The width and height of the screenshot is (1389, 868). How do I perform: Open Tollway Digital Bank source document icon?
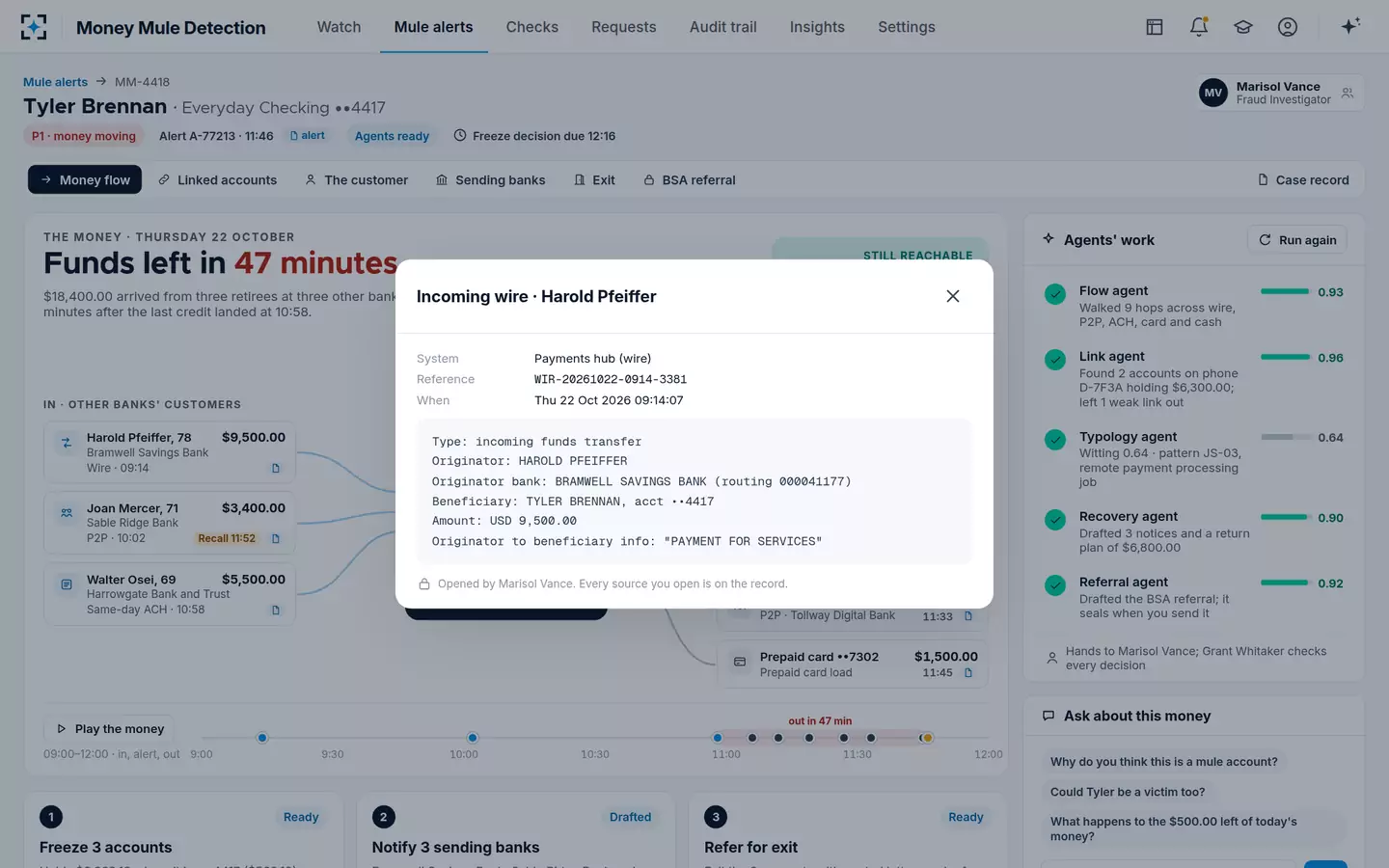click(968, 616)
